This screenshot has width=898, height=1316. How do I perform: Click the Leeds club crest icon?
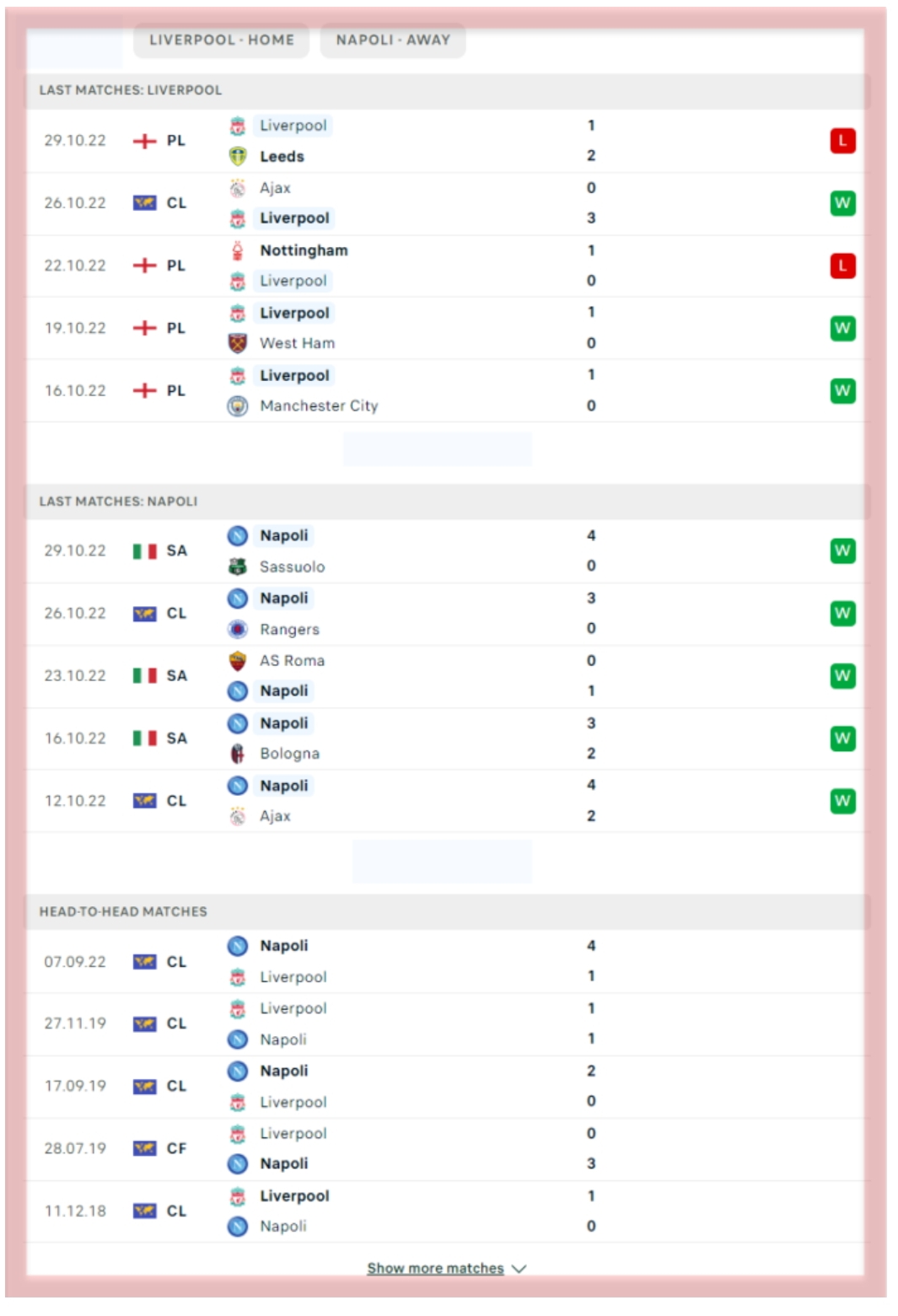coord(238,157)
